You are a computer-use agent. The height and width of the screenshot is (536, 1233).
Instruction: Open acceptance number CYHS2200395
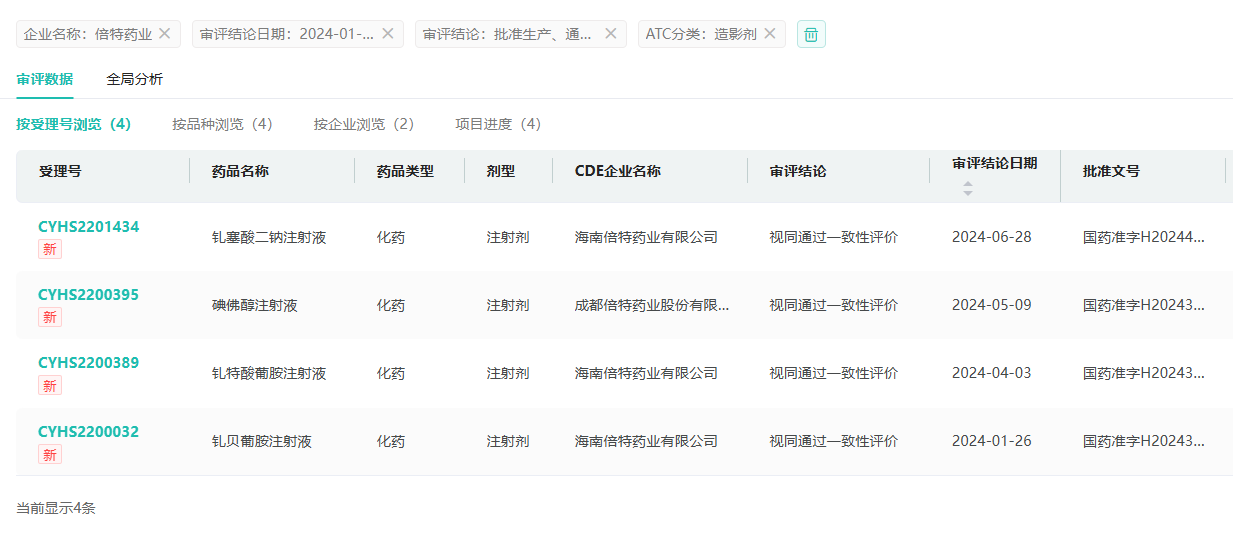(x=88, y=295)
